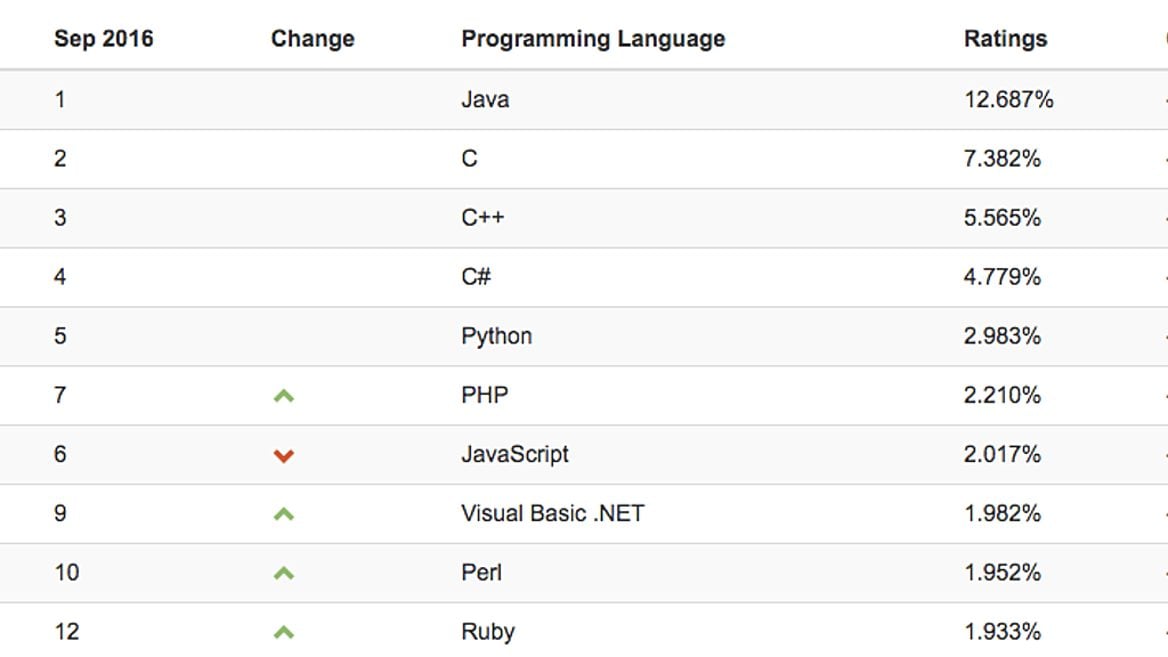Sort the Programming Language column
Screen dimensions: 1168x657
click(592, 38)
